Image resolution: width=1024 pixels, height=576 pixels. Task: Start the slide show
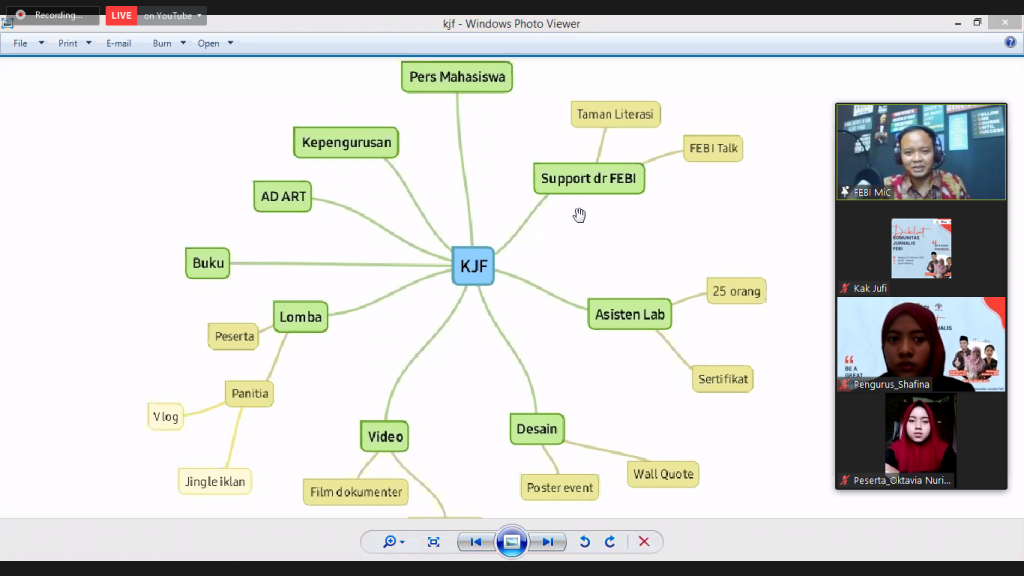pyautogui.click(x=511, y=542)
